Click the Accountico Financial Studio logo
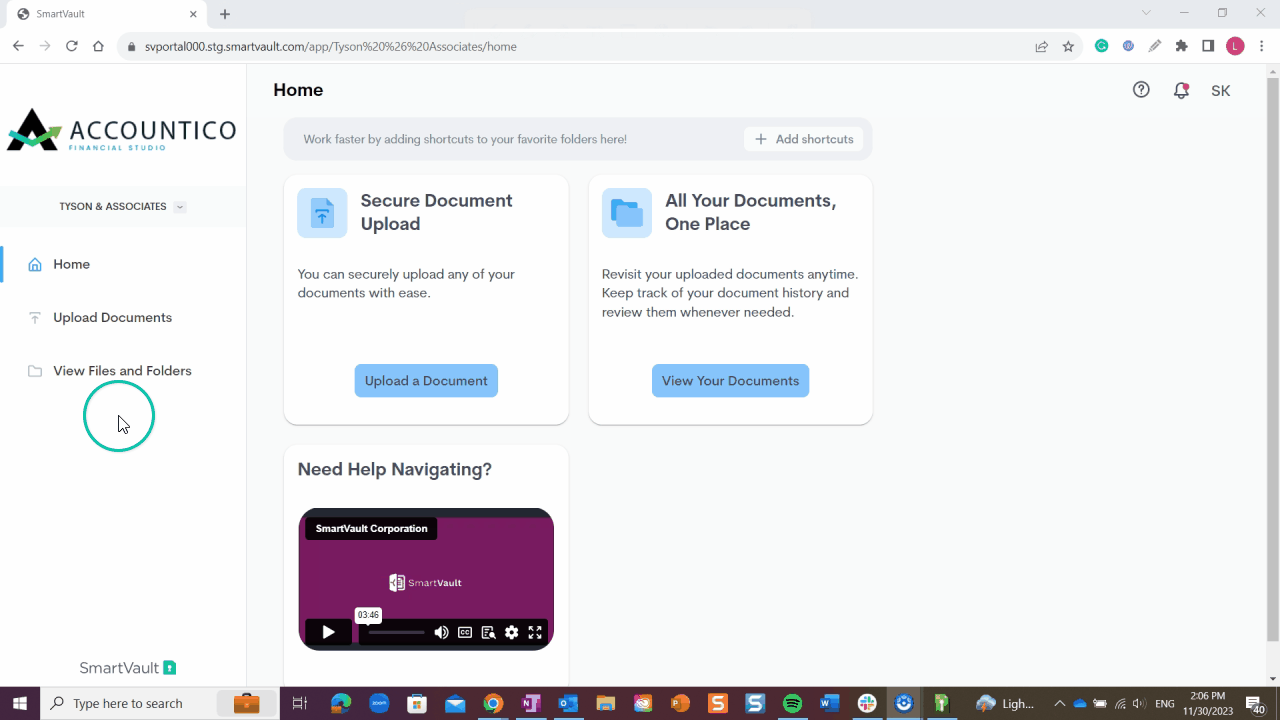 (x=121, y=130)
